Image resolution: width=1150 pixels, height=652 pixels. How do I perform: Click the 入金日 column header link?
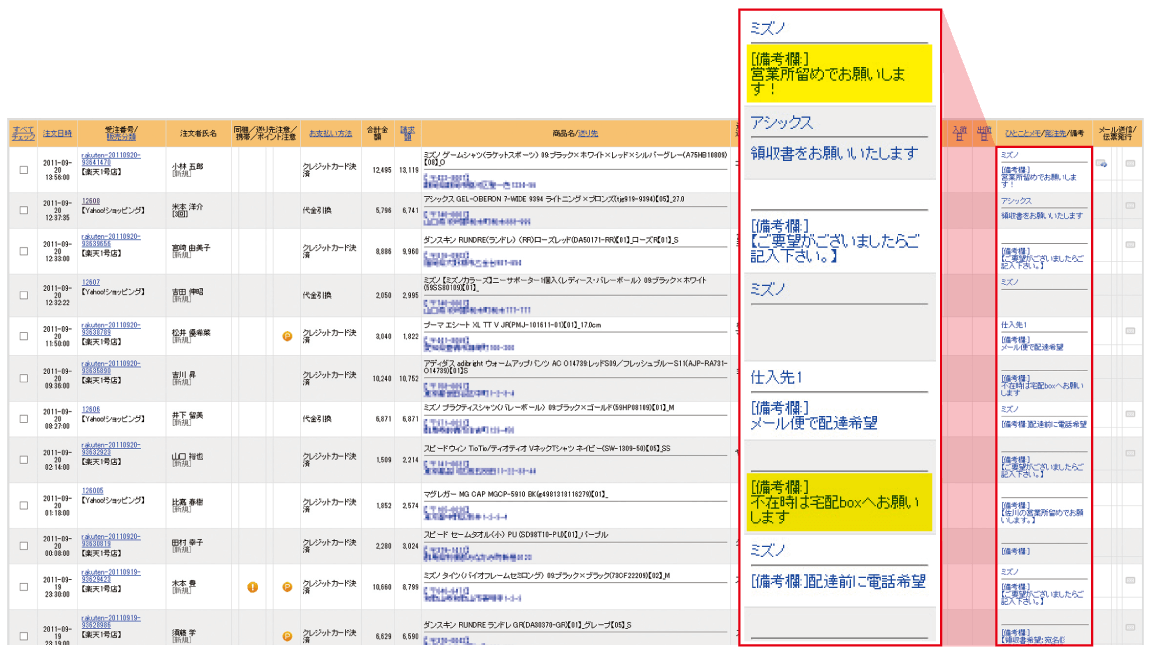(959, 133)
